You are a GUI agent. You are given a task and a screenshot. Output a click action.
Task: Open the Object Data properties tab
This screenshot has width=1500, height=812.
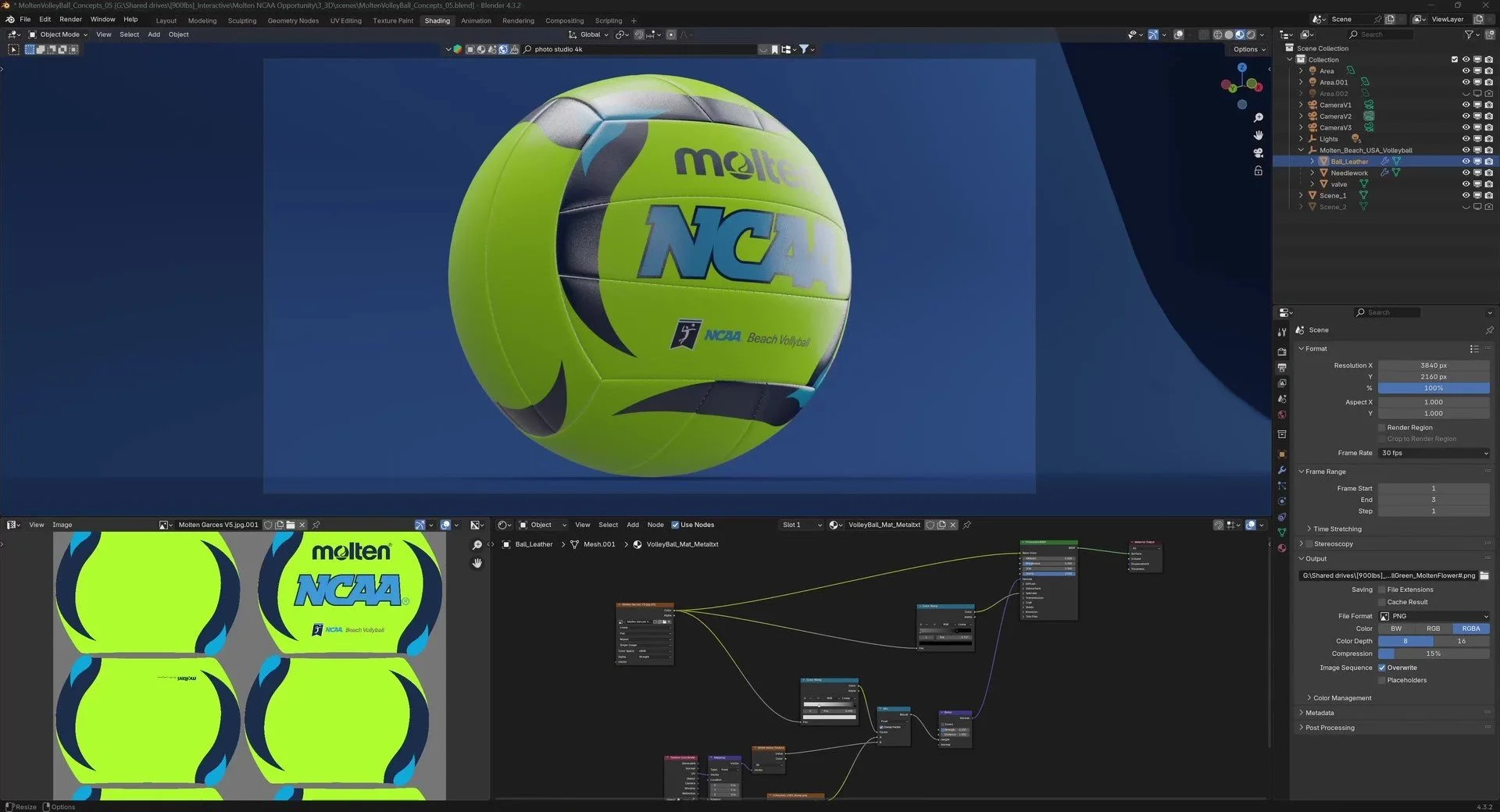pos(1281,532)
